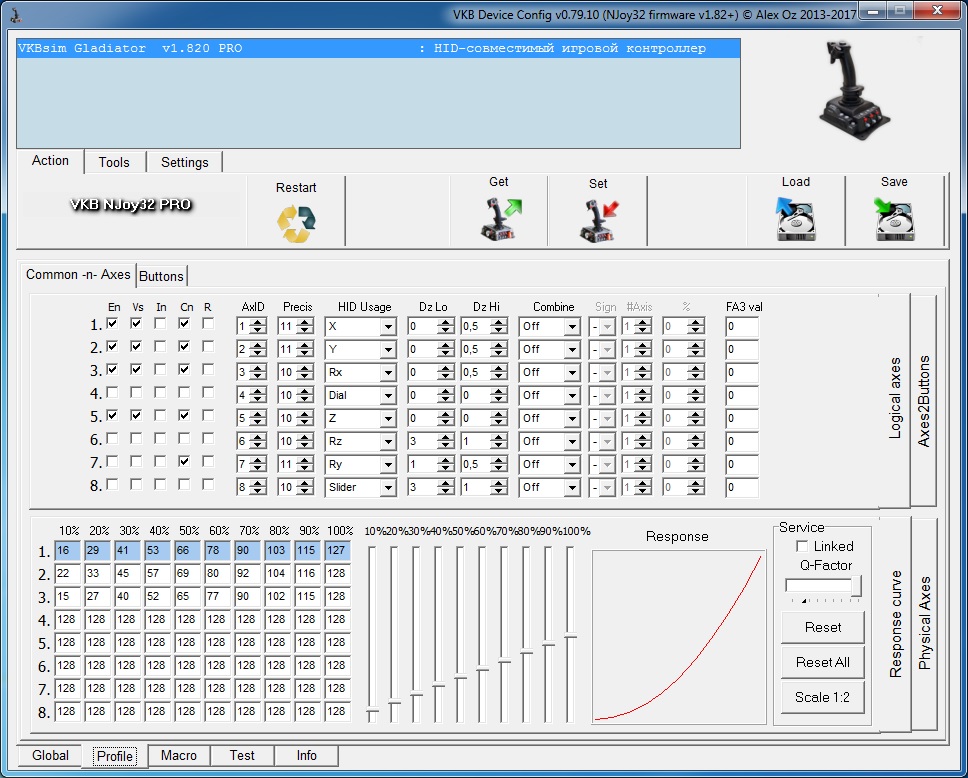Click the VKB NJoy32 PRO label
This screenshot has height=778, width=968.
point(131,205)
